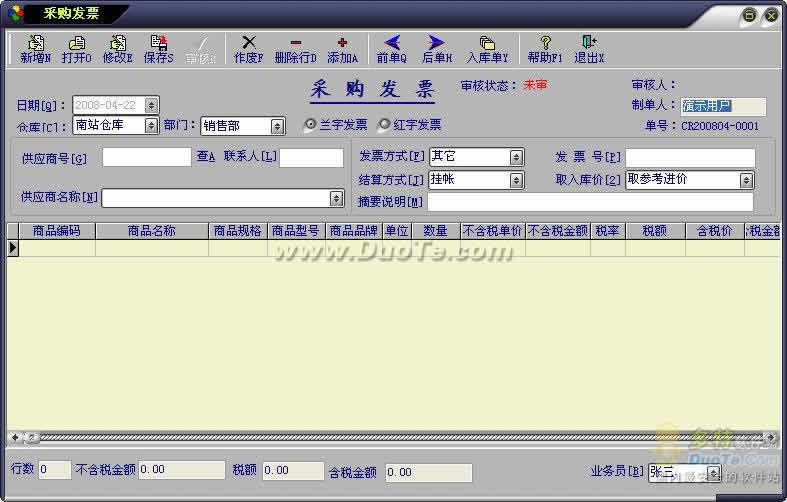Click the 税额 column header
The width and height of the screenshot is (787, 502).
655,231
